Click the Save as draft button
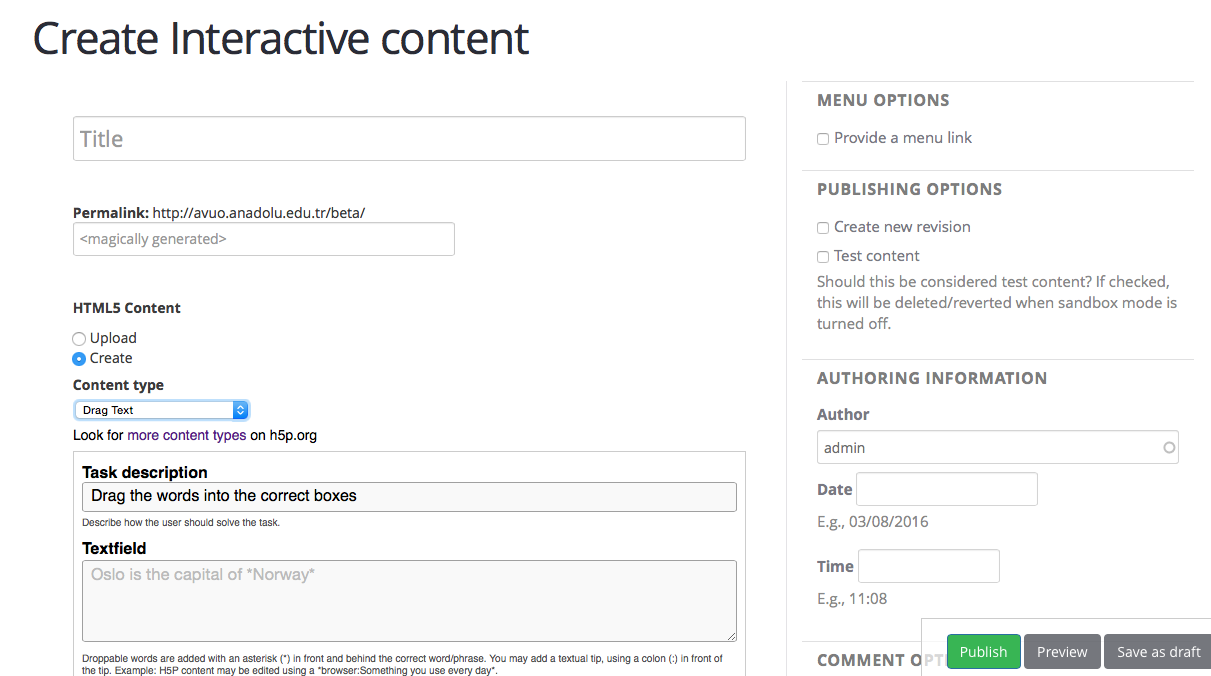1211x676 pixels. pos(1158,652)
